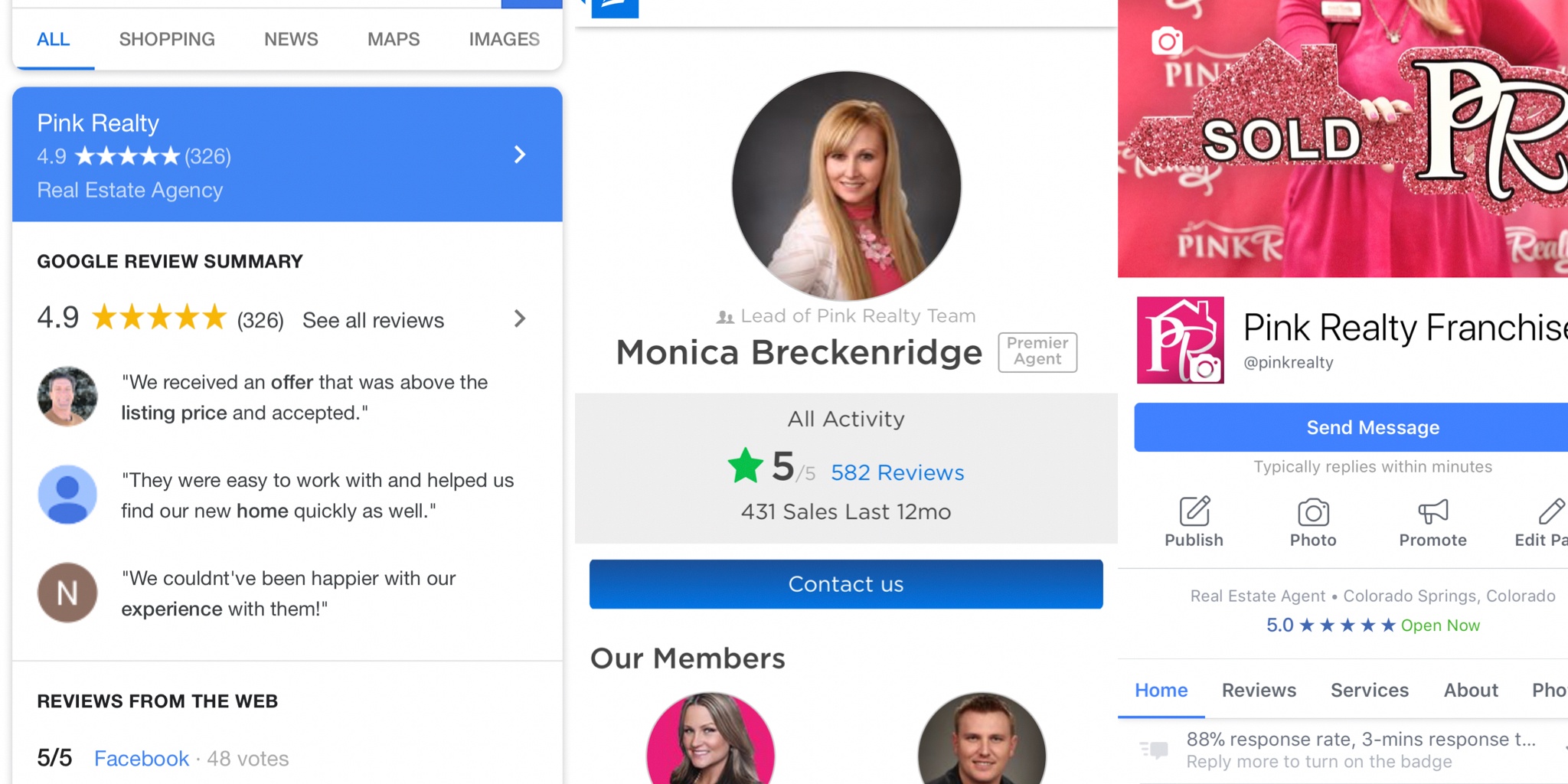Tap the response rate message badge icon
1568x784 pixels.
1154,750
